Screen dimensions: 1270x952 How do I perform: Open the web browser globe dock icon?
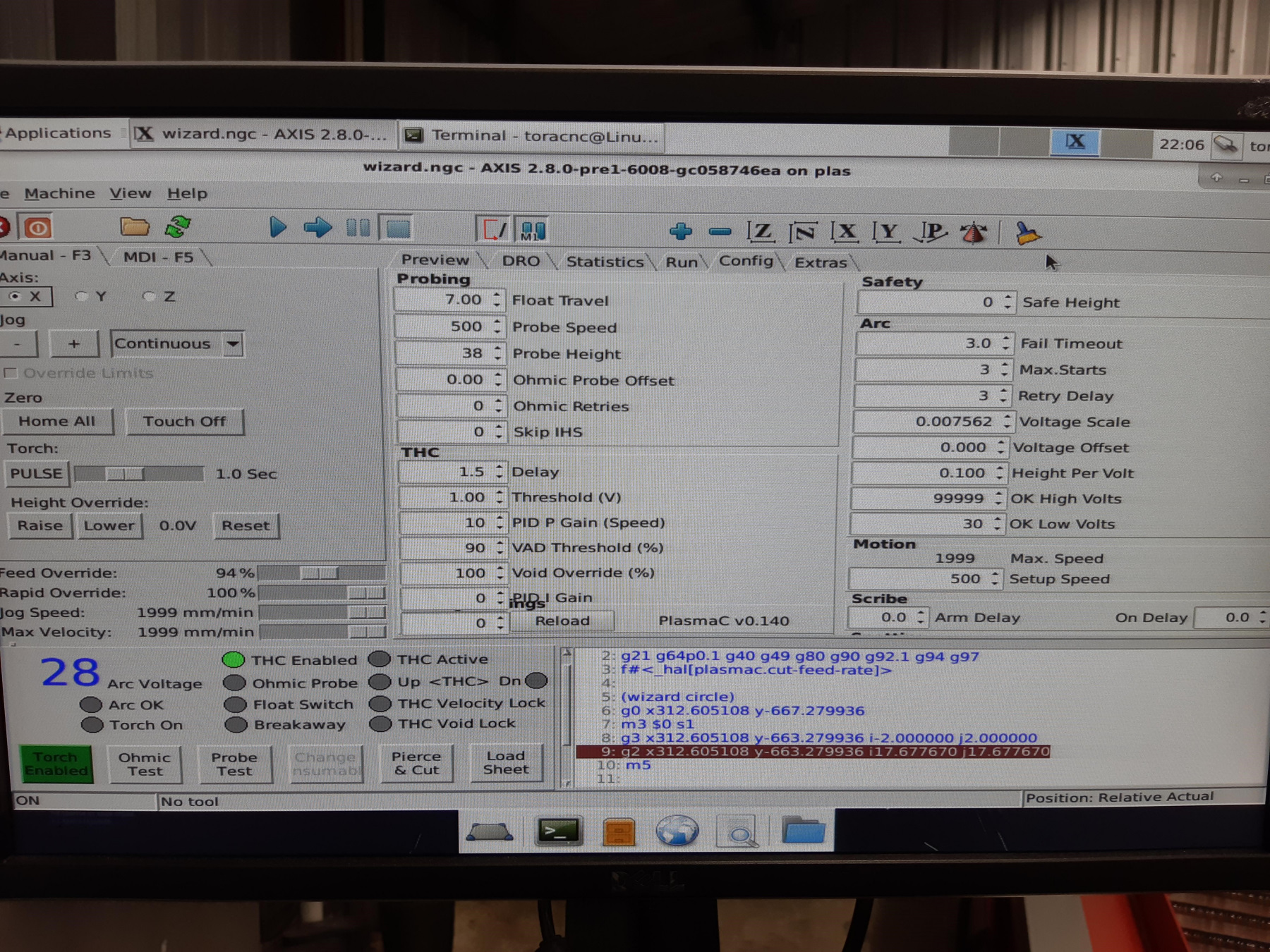pyautogui.click(x=677, y=831)
